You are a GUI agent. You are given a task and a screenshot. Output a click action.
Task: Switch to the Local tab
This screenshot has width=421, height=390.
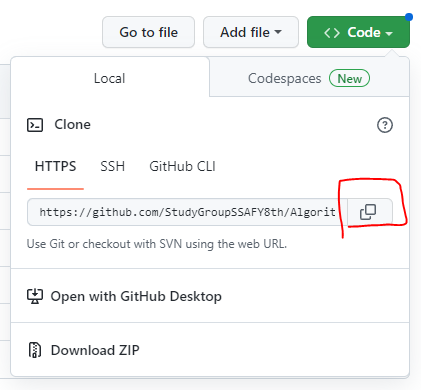click(110, 79)
